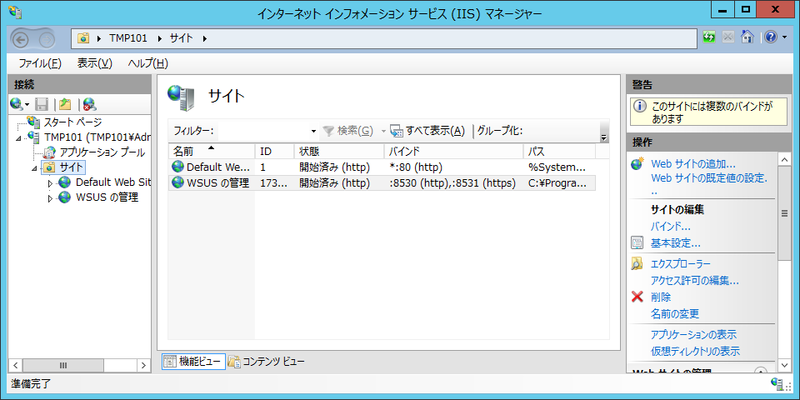Open the 表示 menu
This screenshot has height=400, width=800.
94,64
